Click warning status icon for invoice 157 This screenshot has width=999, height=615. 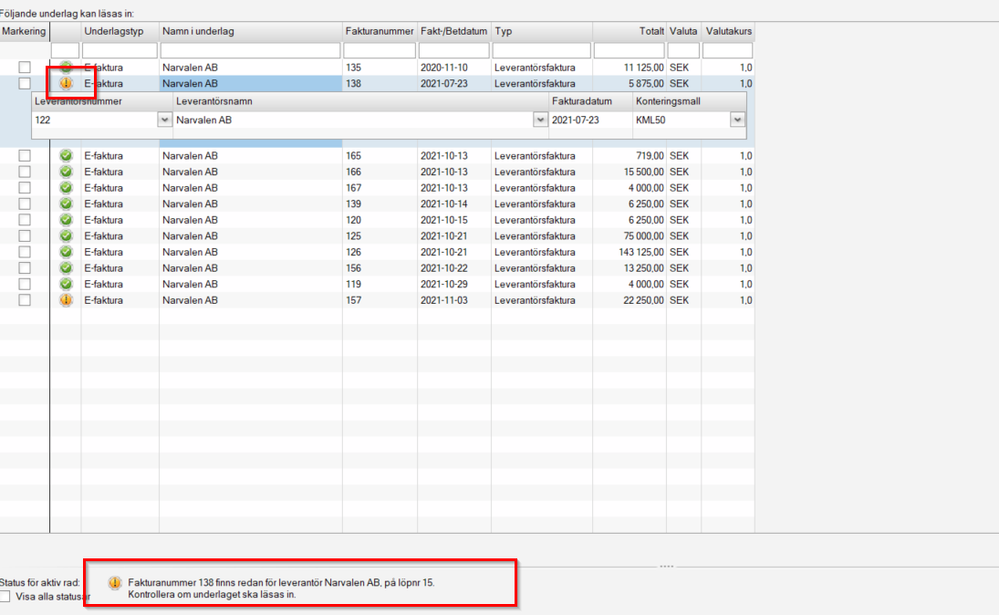[x=66, y=300]
